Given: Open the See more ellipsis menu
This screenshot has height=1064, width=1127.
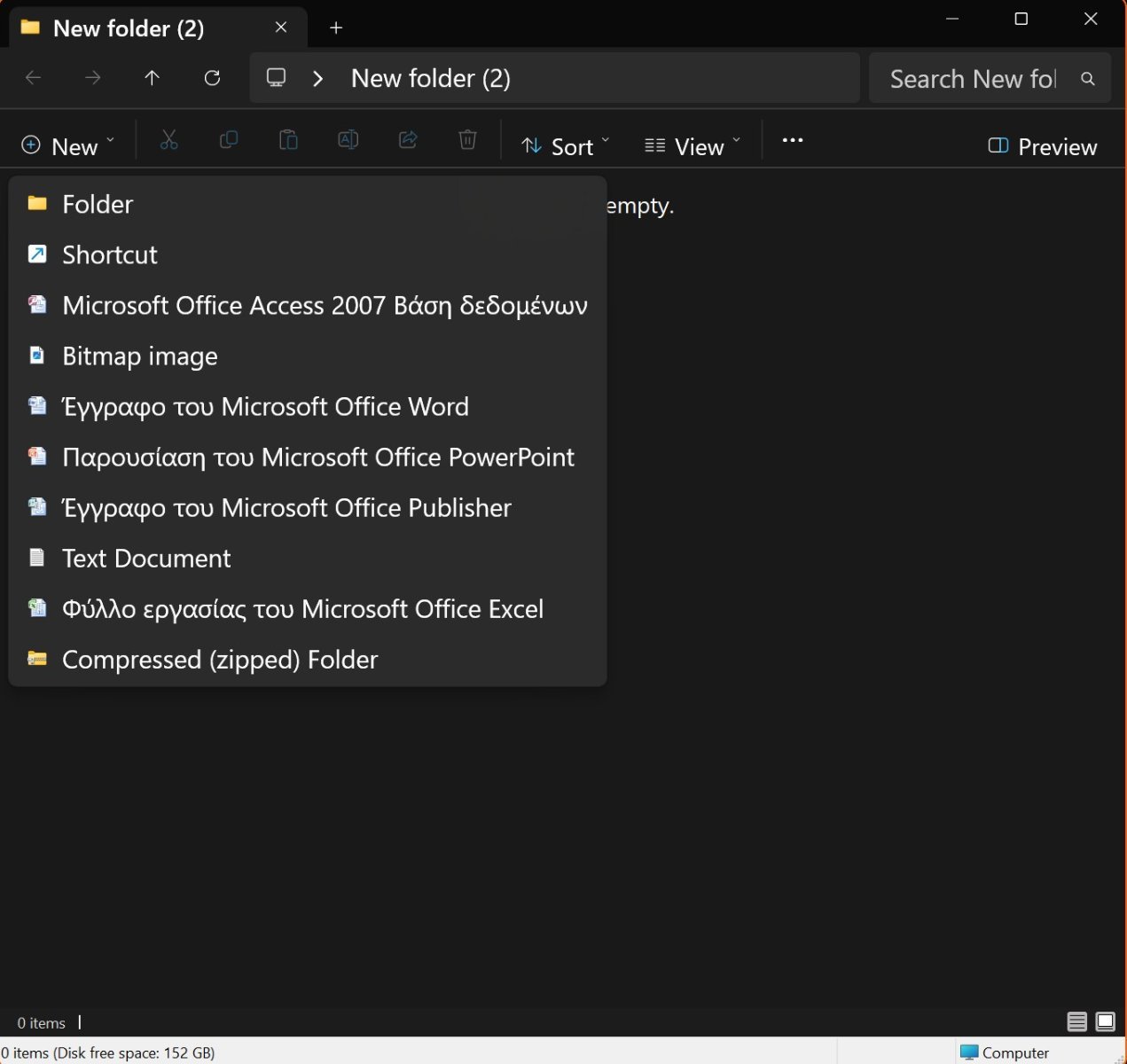Looking at the screenshot, I should point(793,140).
